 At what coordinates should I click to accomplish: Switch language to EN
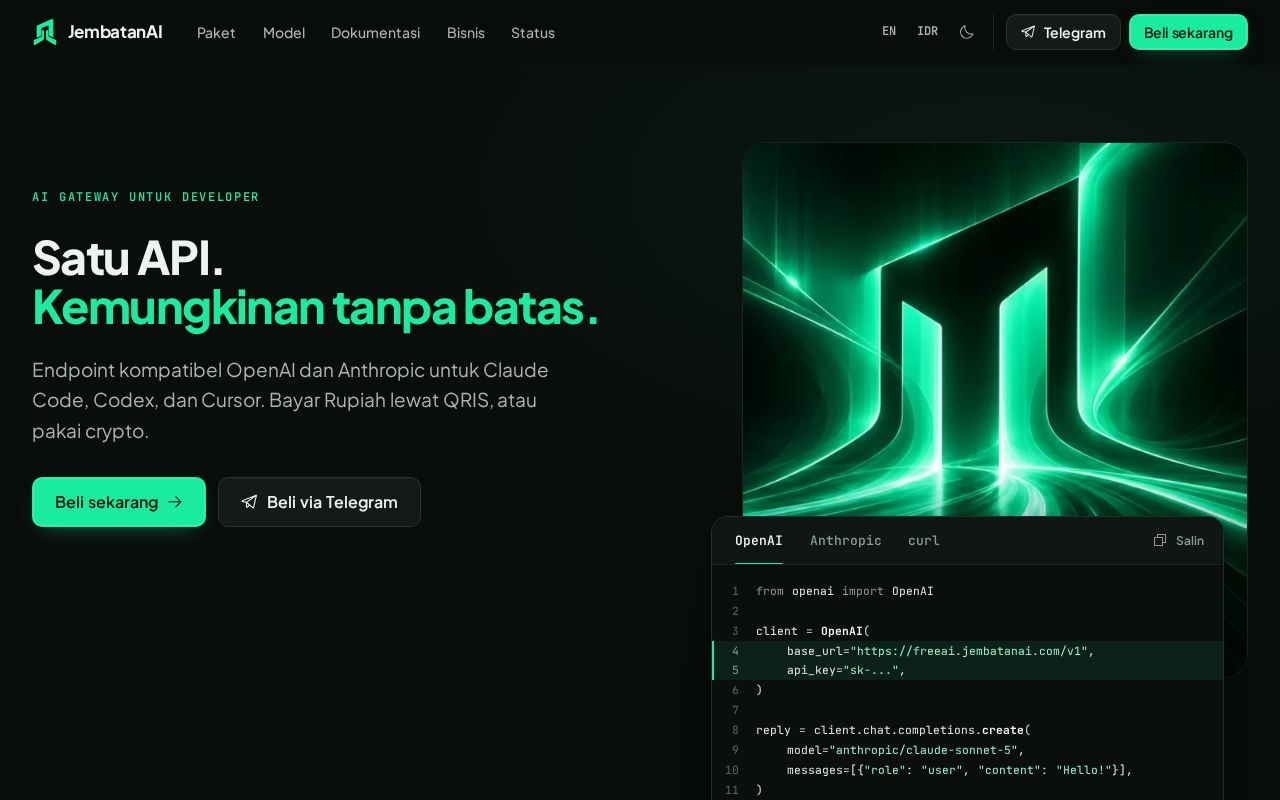889,32
